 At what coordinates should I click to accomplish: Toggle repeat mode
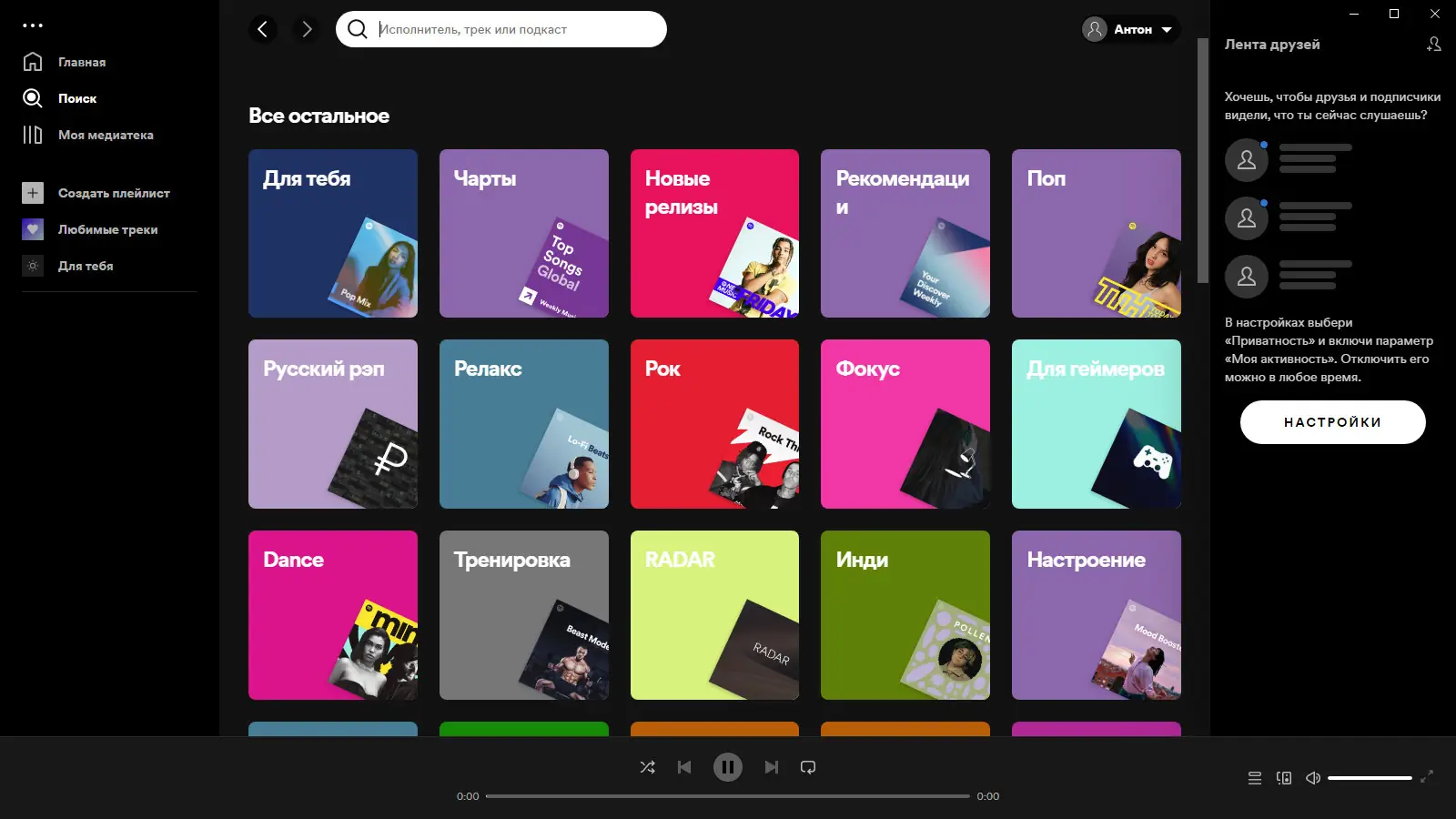pyautogui.click(x=808, y=767)
